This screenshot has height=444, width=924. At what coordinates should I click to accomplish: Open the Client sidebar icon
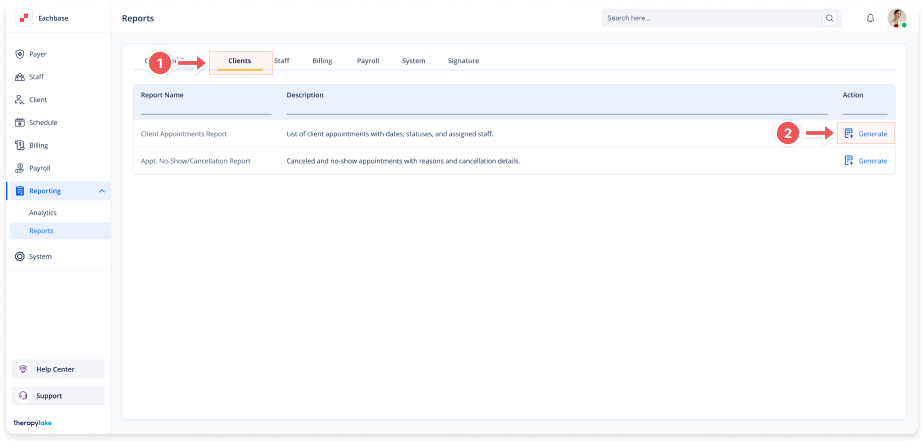click(x=19, y=100)
